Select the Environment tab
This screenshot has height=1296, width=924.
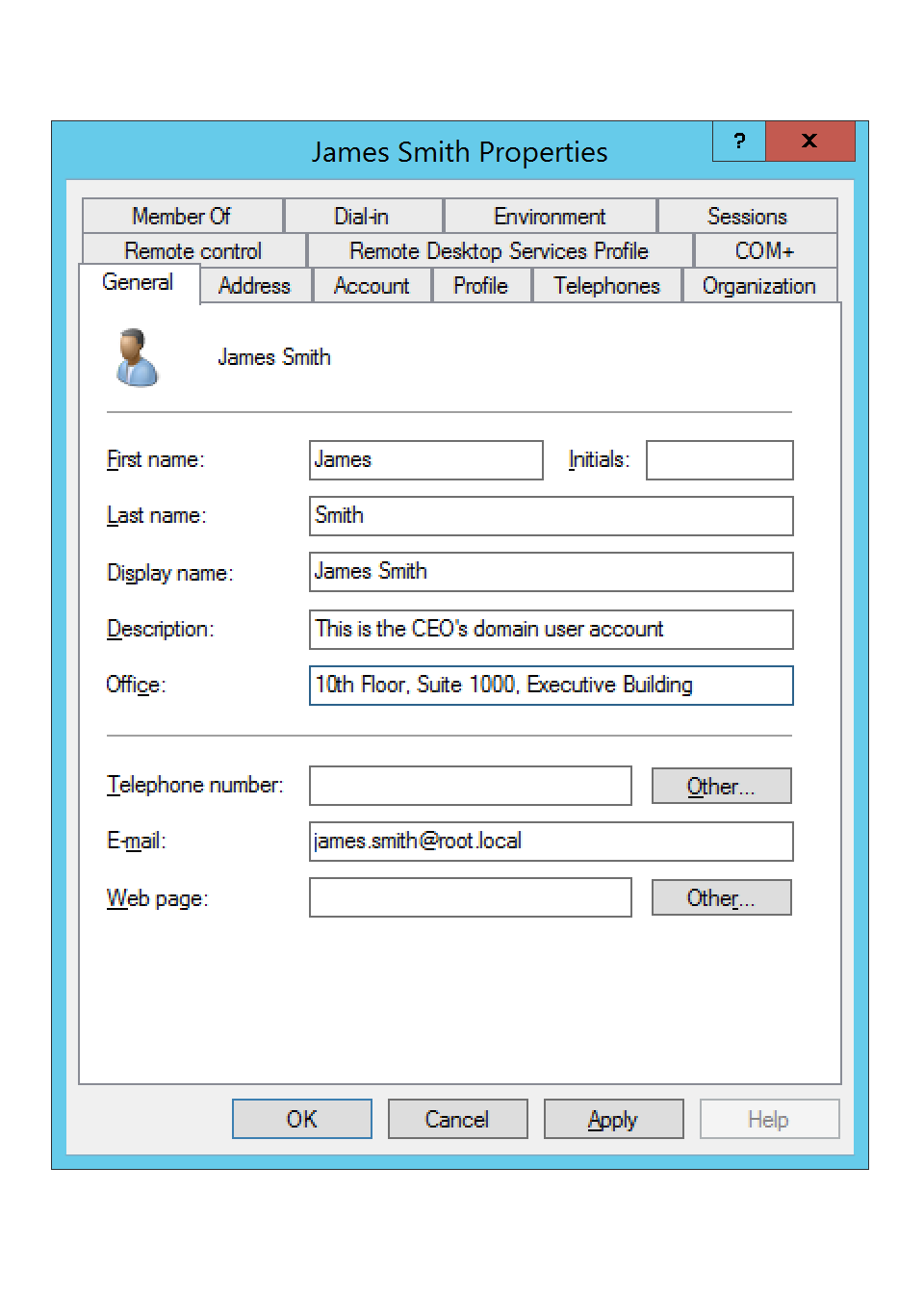550,216
